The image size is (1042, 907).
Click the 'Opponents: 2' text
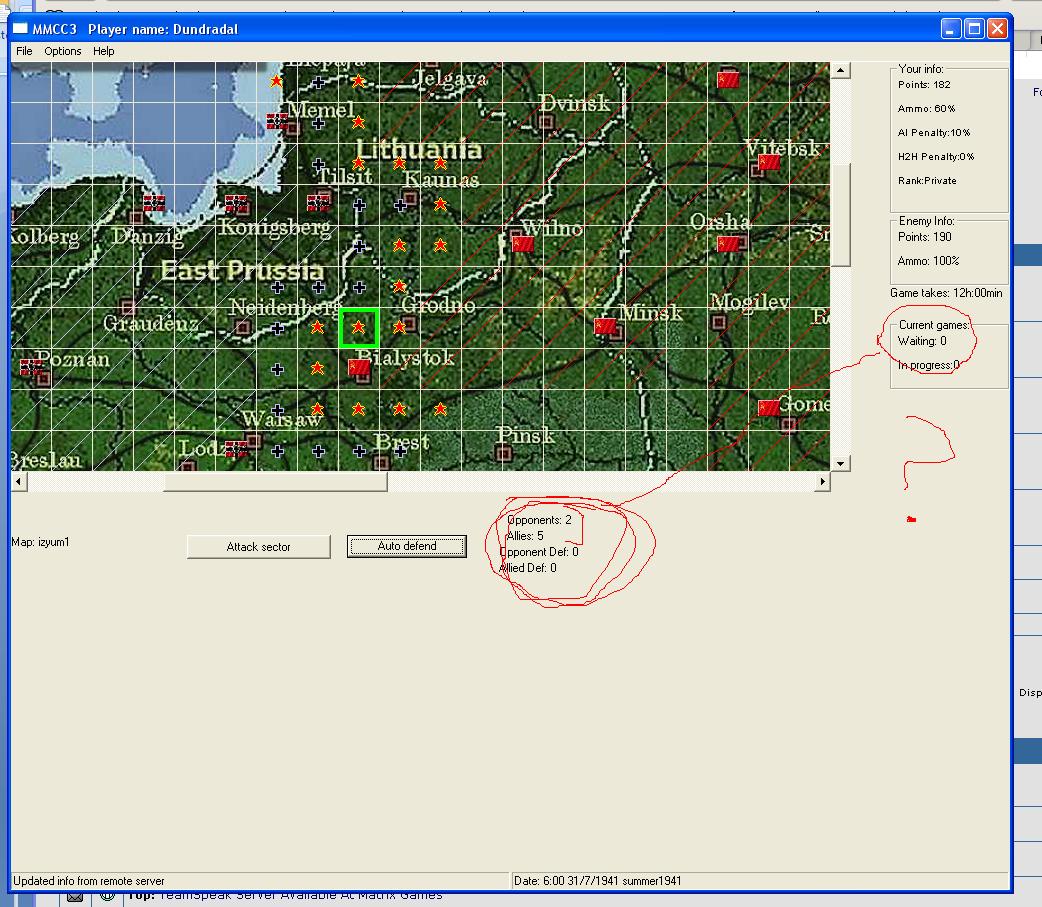pyautogui.click(x=539, y=520)
